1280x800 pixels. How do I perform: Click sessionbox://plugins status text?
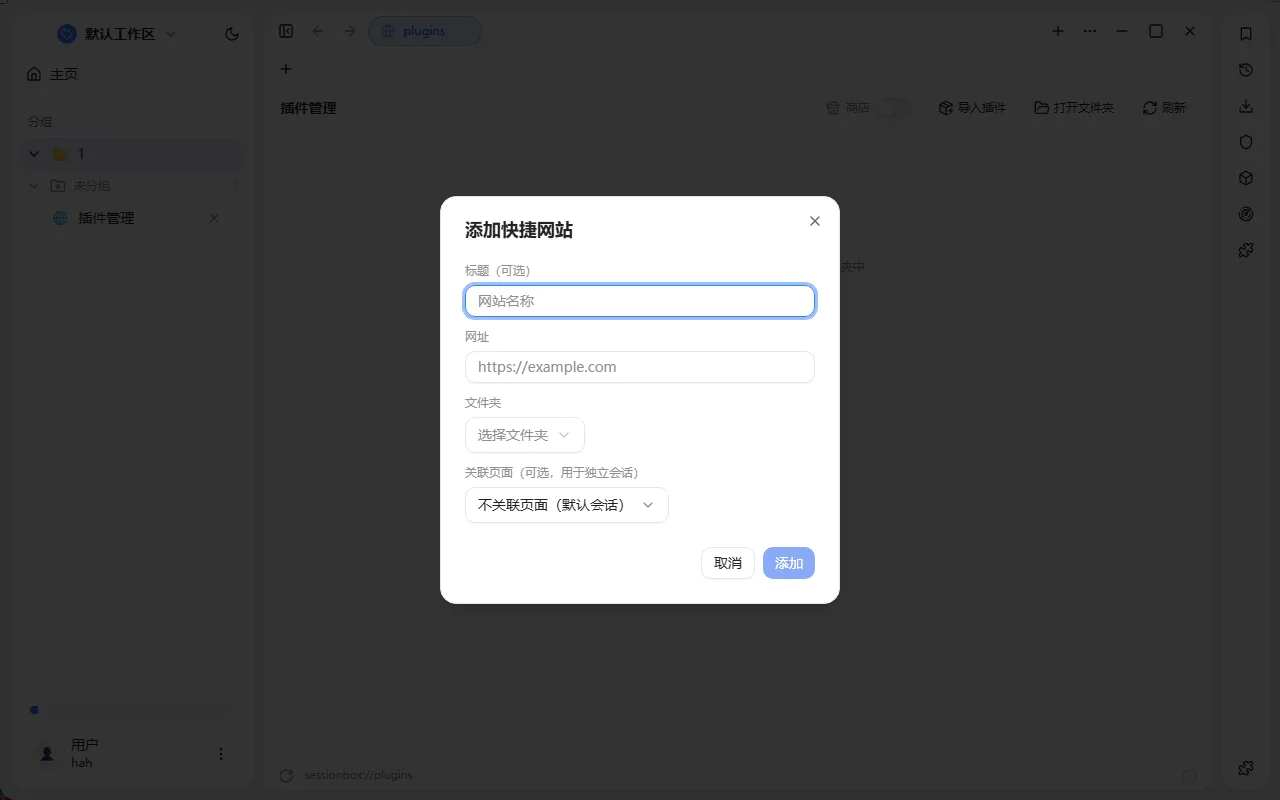tap(358, 775)
